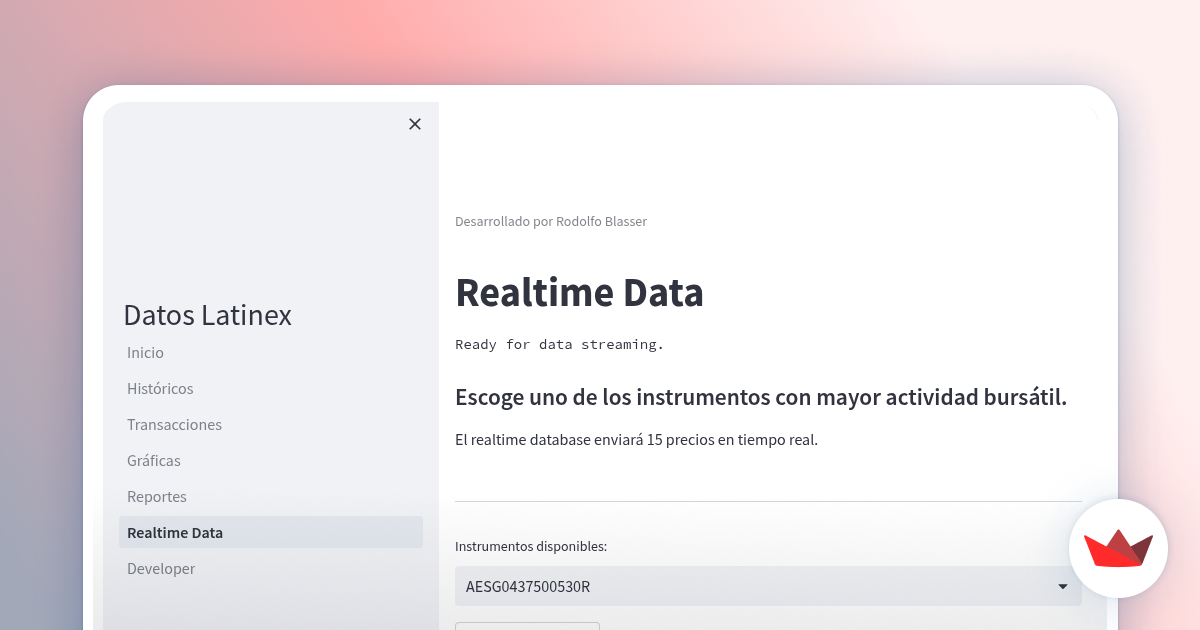Click the 'Ready for data streaming.' status text
The width and height of the screenshot is (1200, 630).
559,344
